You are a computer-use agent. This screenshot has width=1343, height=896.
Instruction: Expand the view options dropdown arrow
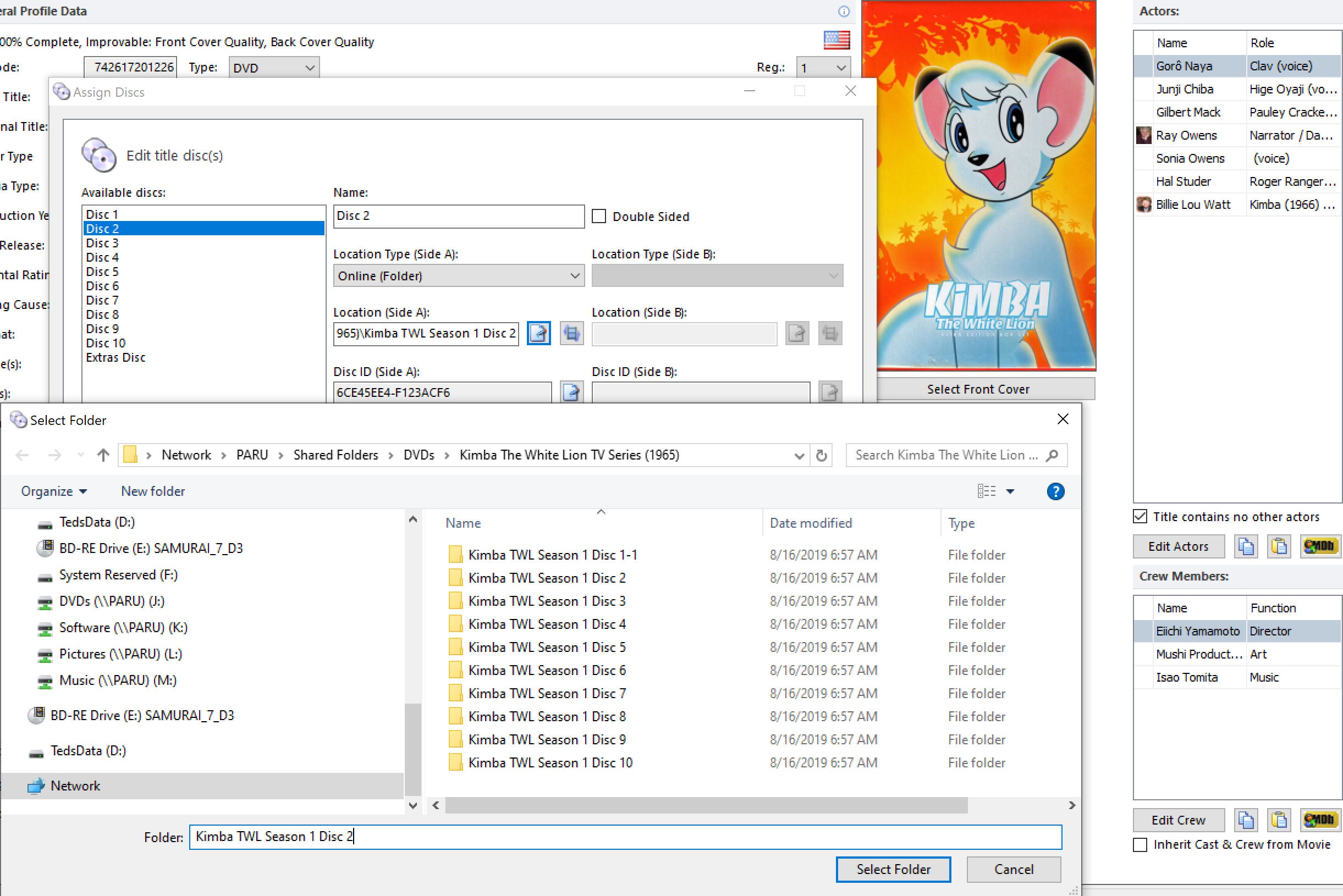pos(1010,491)
